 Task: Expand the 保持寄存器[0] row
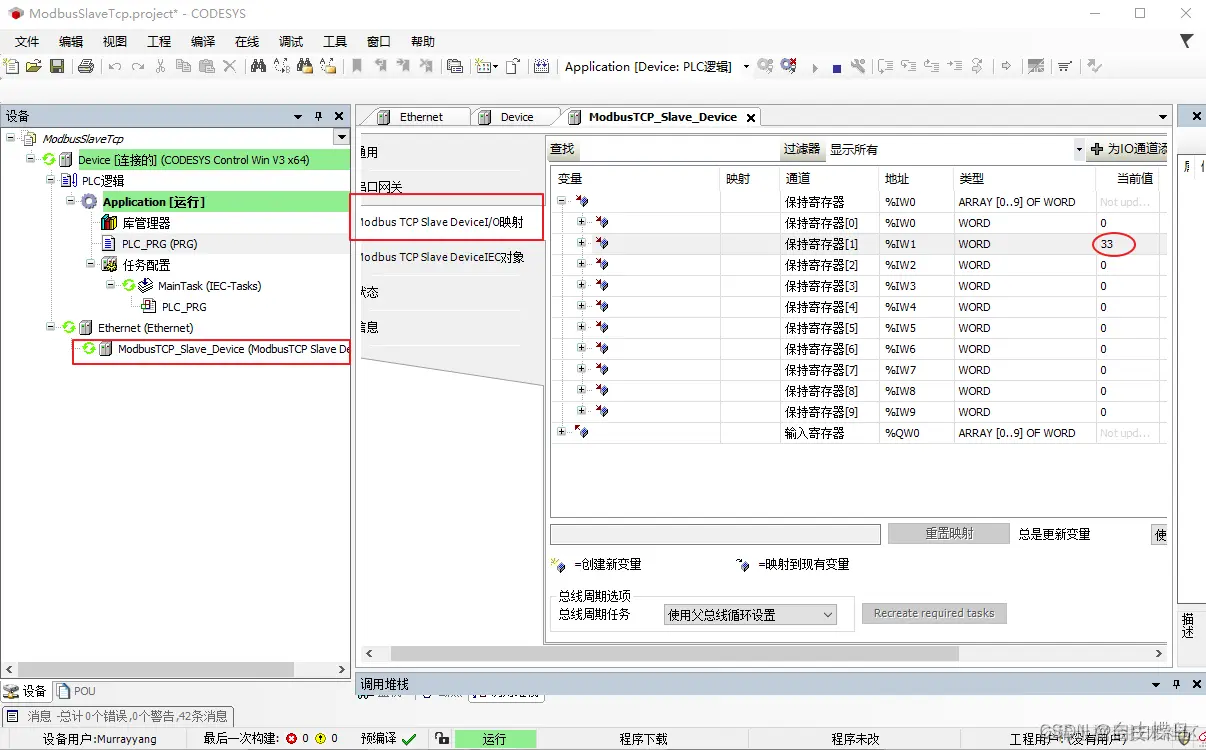tap(581, 222)
